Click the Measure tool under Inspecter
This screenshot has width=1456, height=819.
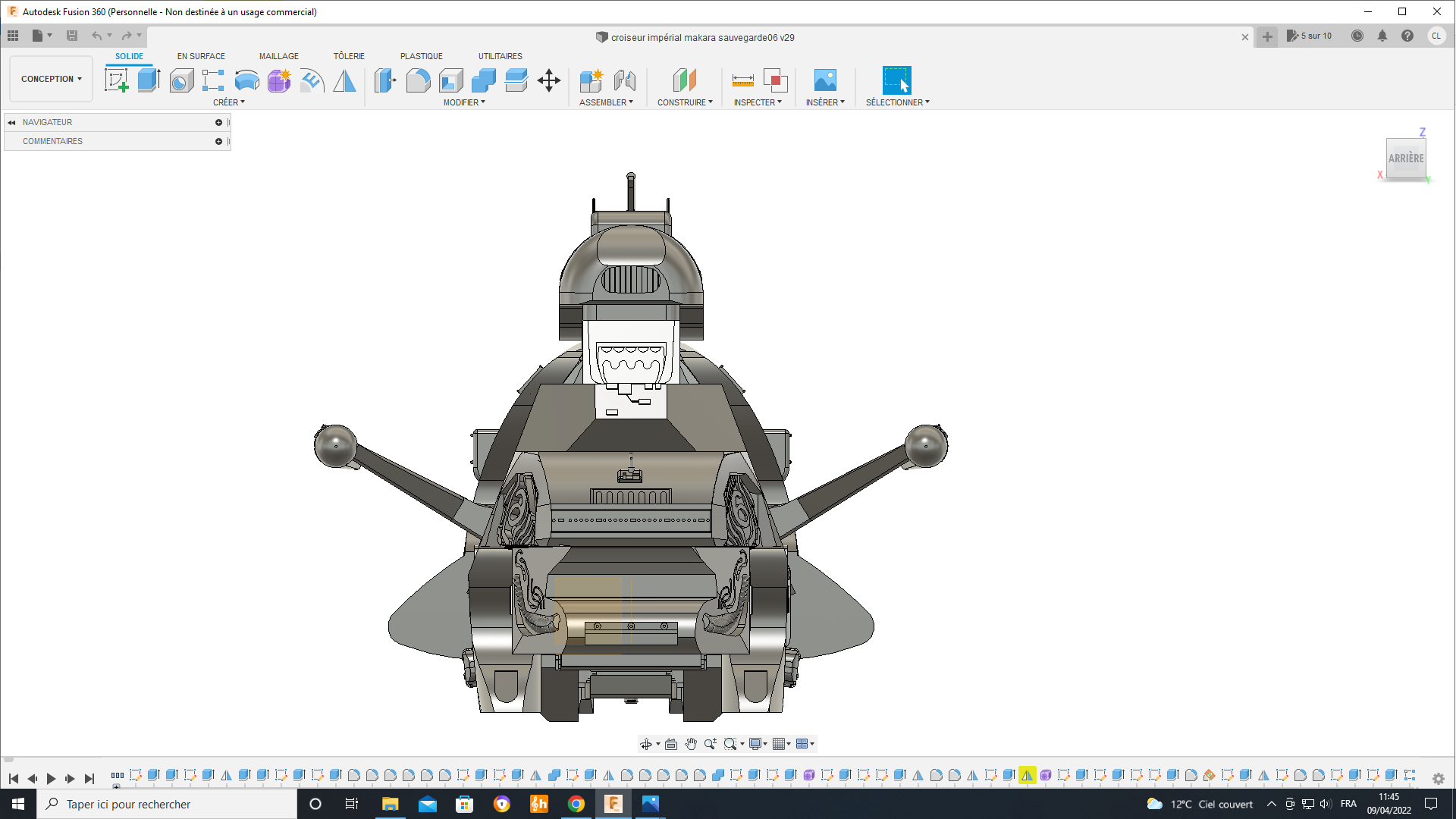[x=742, y=80]
